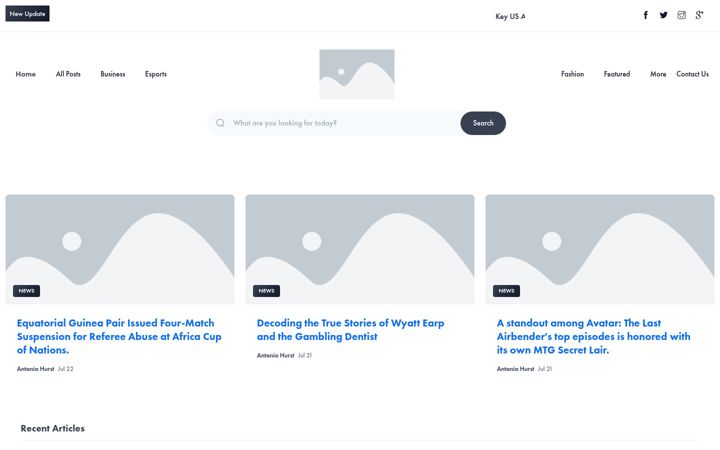Open the Wyatt Earp article thumbnail
Image resolution: width=720 pixels, height=450 pixels.
click(360, 249)
